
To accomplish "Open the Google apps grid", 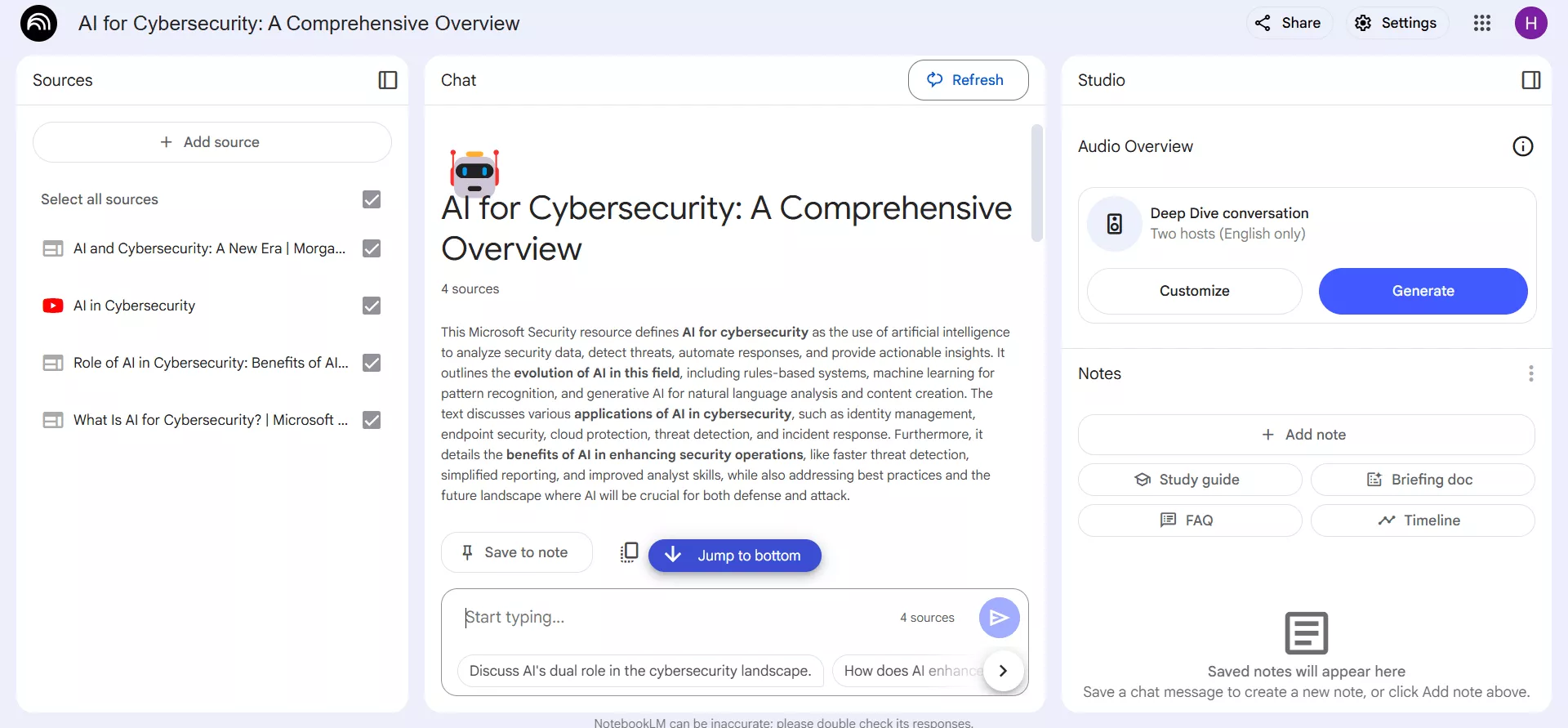I will pos(1481,23).
